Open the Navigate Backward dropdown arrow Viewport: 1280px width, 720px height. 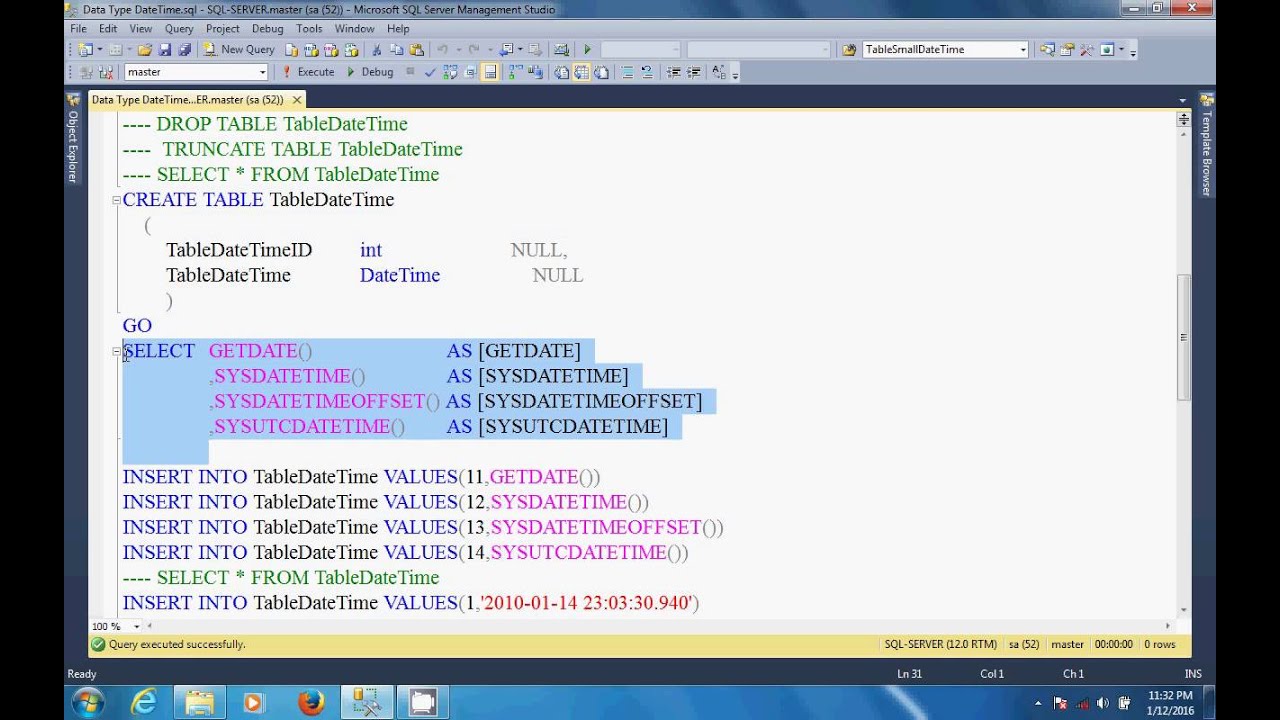[x=520, y=49]
